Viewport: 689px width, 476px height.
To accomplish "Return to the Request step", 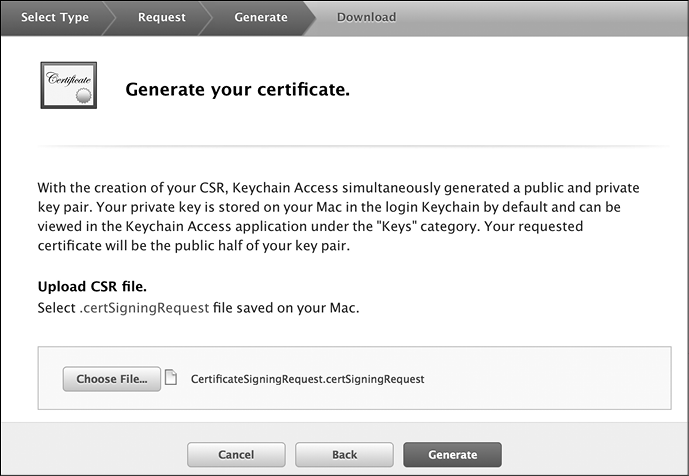I will pos(161,17).
